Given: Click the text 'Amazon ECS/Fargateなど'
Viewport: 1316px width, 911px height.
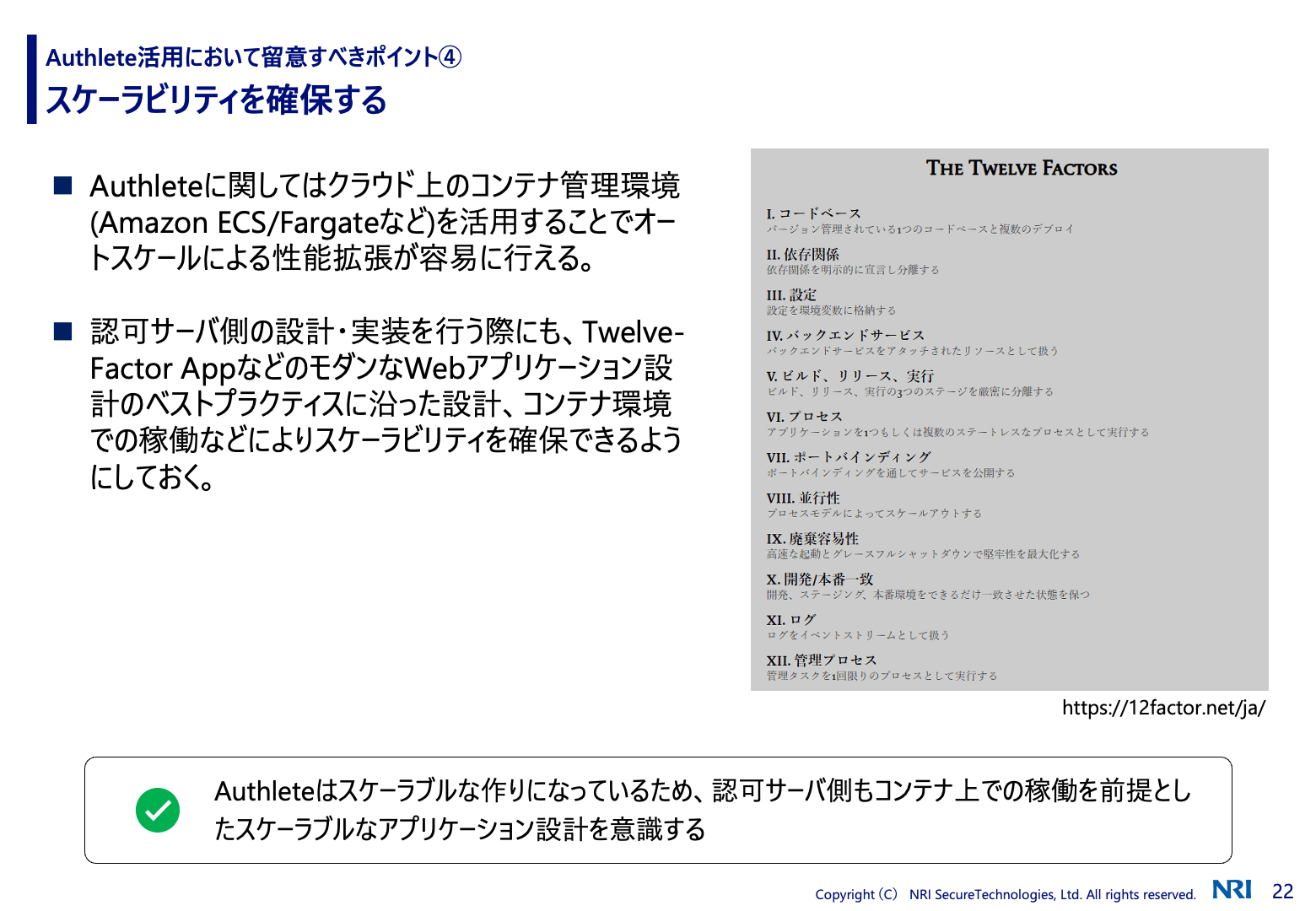Looking at the screenshot, I should point(262,222).
